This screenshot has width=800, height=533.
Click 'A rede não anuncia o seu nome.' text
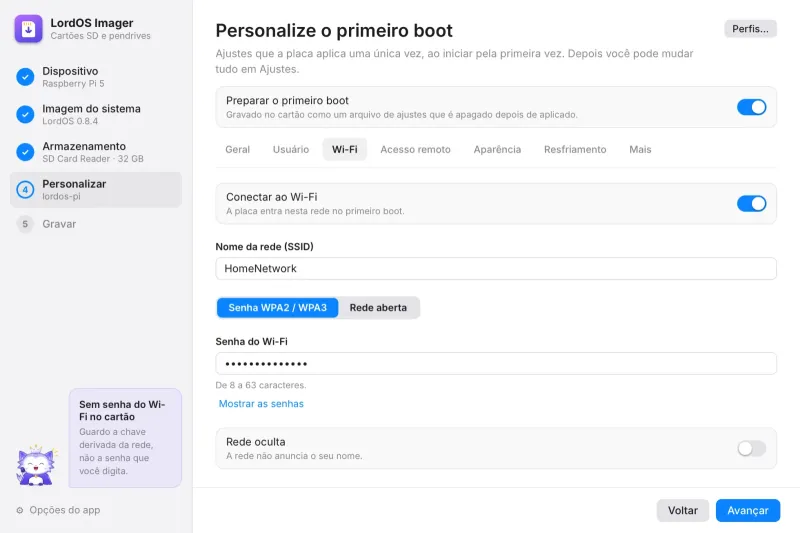294,456
